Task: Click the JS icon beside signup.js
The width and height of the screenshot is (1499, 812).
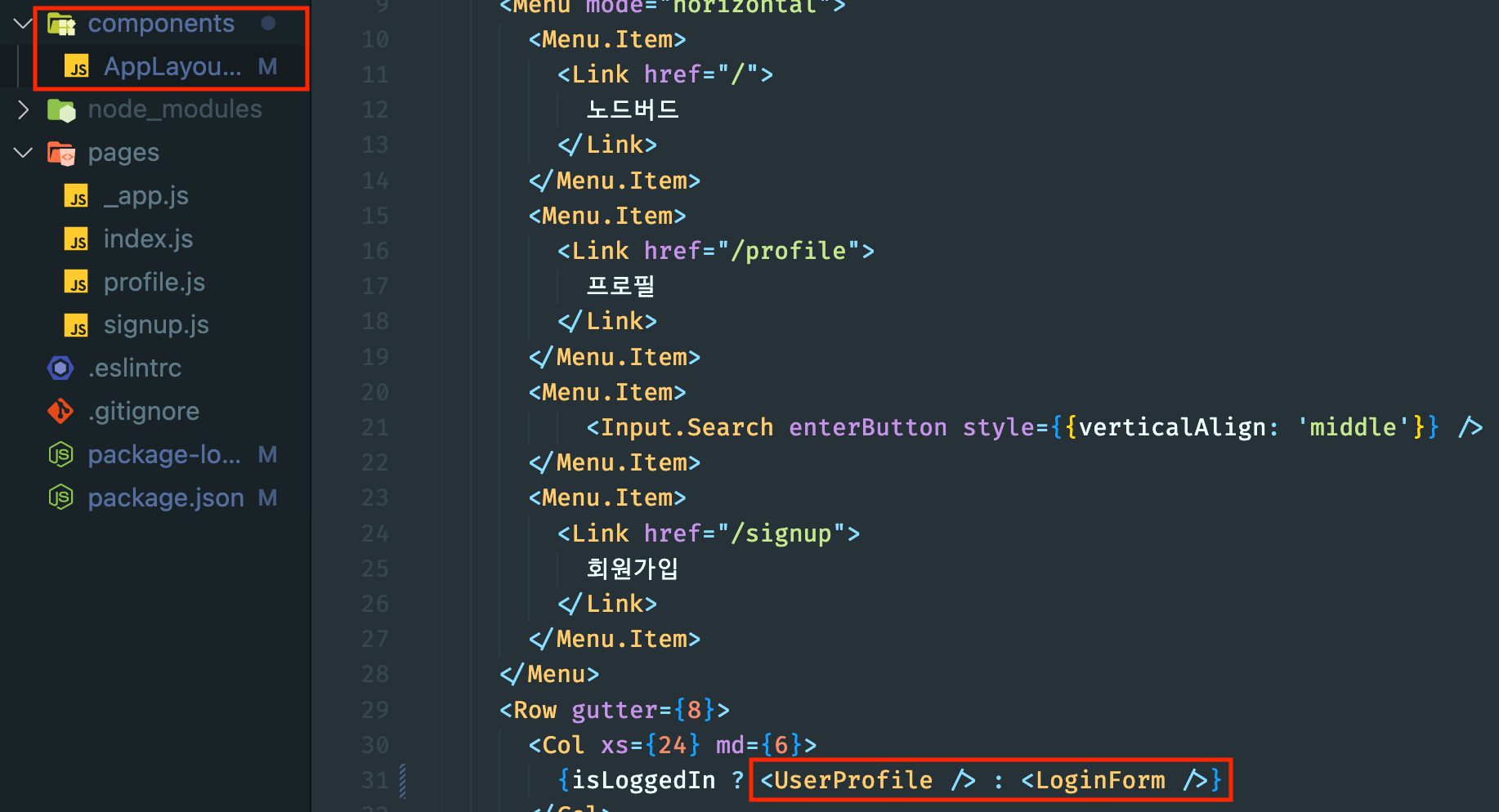Action: pyautogui.click(x=77, y=326)
